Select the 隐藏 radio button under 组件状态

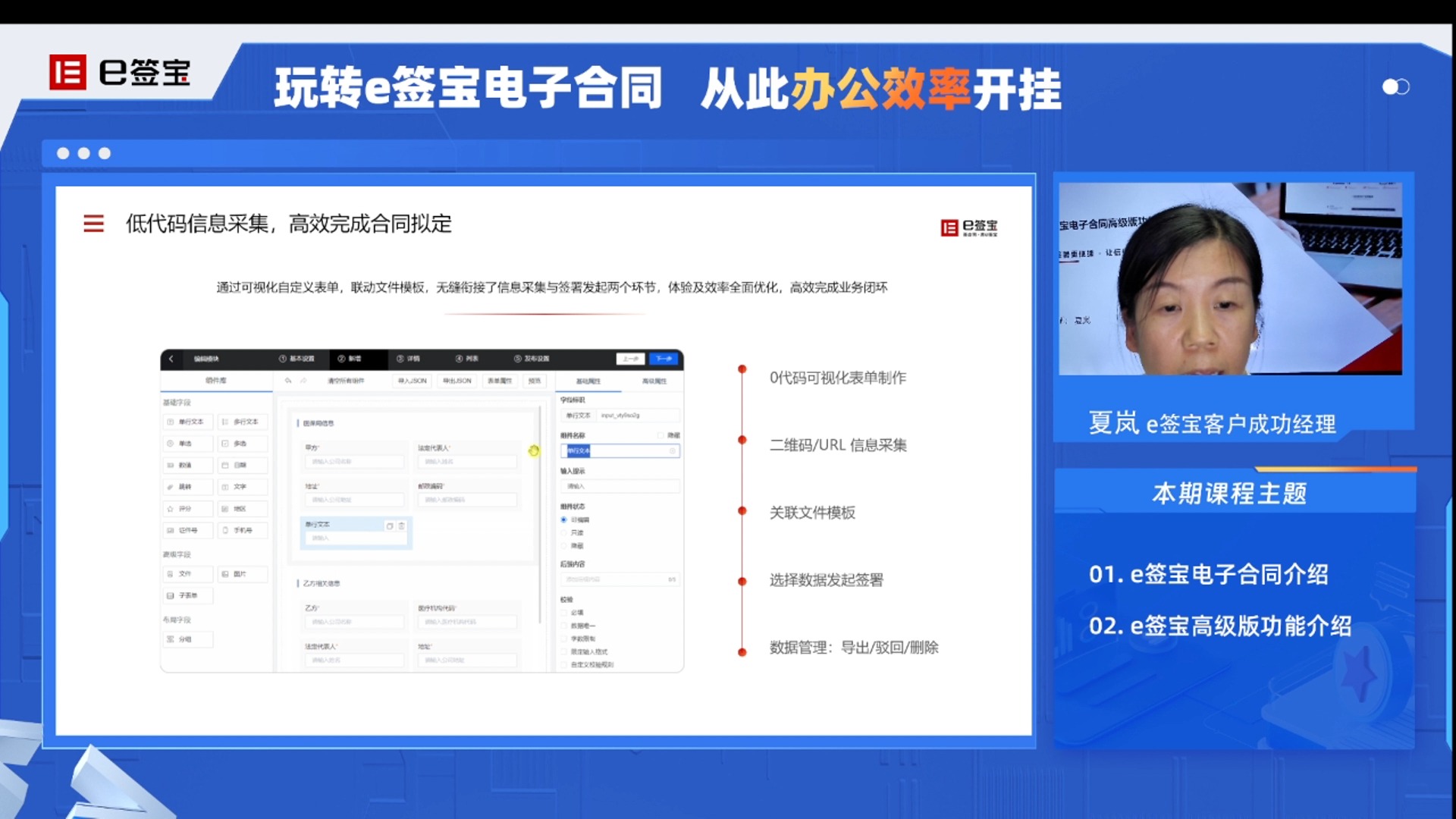pyautogui.click(x=563, y=546)
